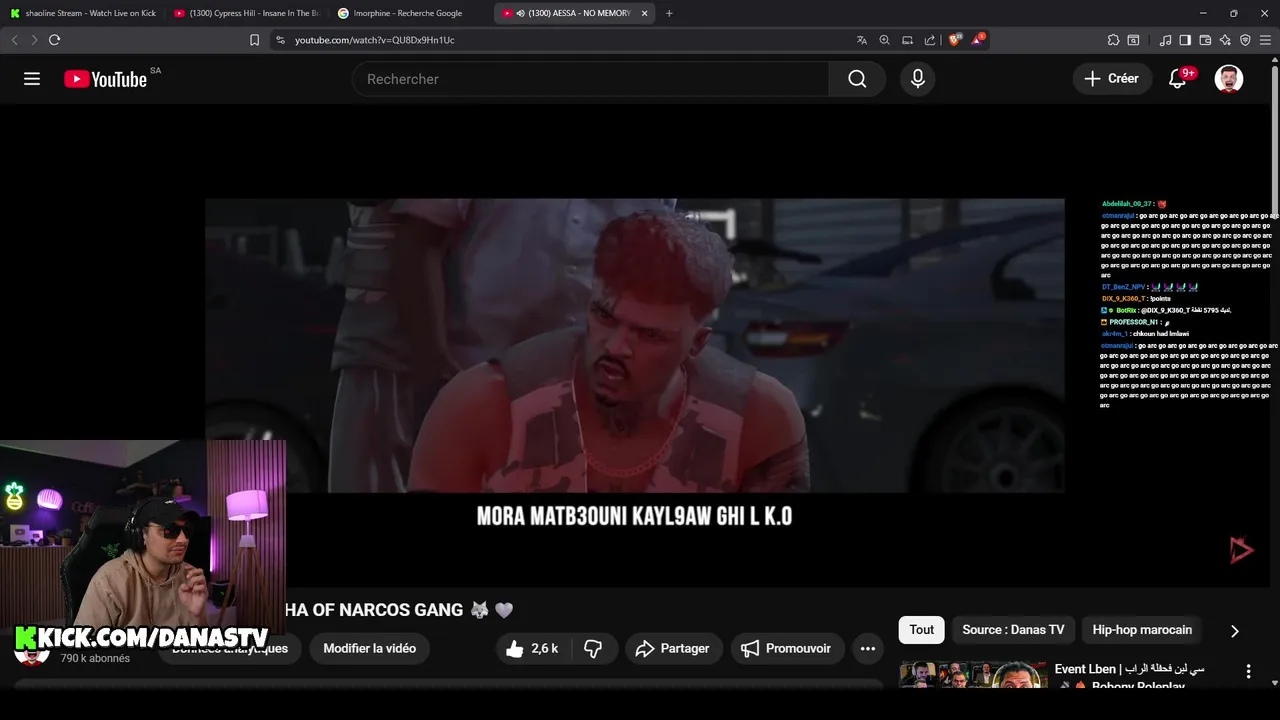1280x720 pixels.
Task: Open the Event Lben video thumbnail
Action: coord(973,674)
